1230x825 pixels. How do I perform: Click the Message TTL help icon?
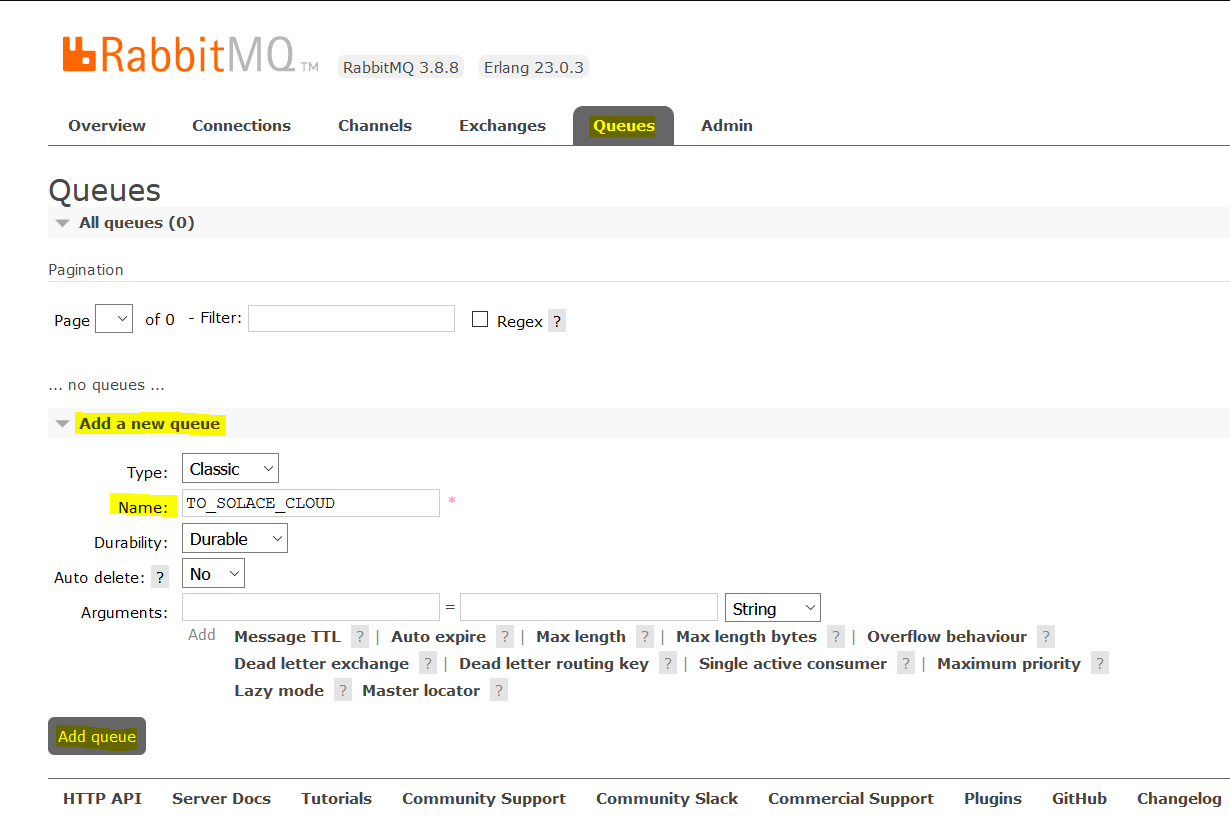(x=360, y=636)
